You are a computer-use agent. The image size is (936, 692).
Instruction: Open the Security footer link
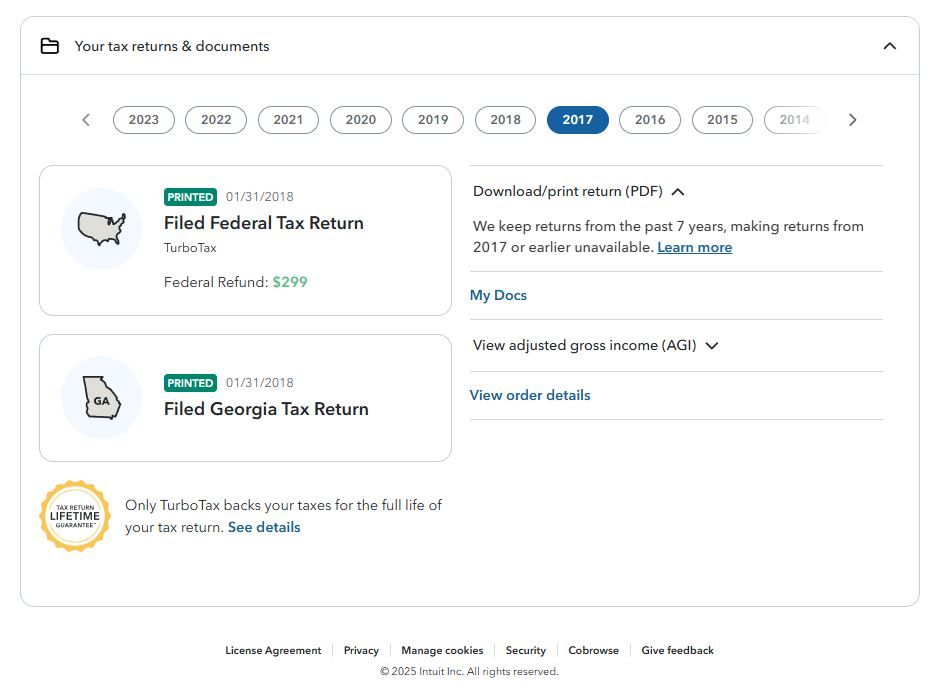click(x=526, y=650)
